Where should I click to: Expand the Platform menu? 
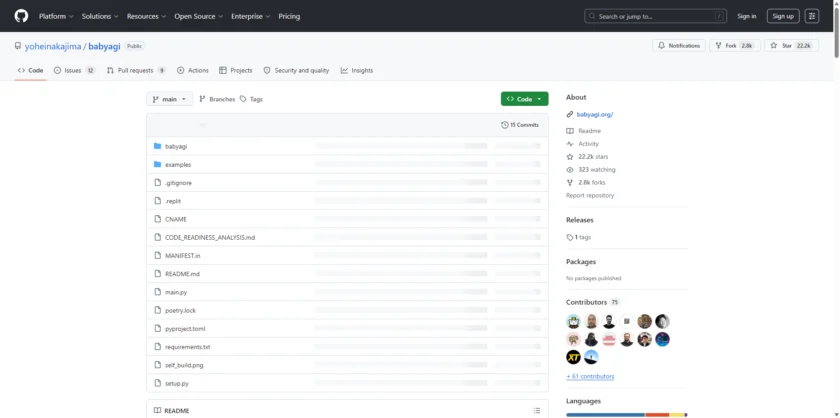[x=56, y=16]
